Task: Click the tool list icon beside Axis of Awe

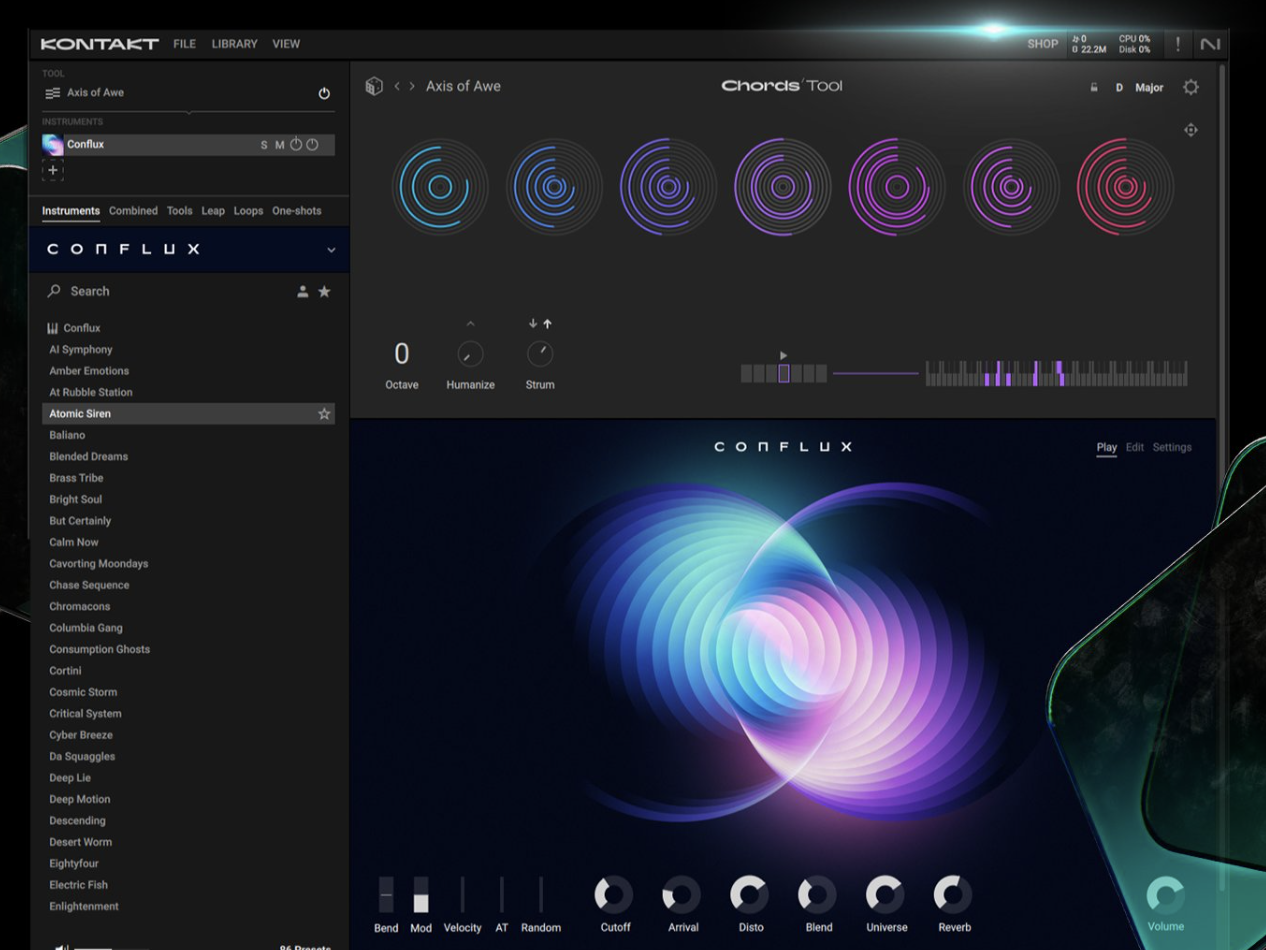Action: point(52,93)
